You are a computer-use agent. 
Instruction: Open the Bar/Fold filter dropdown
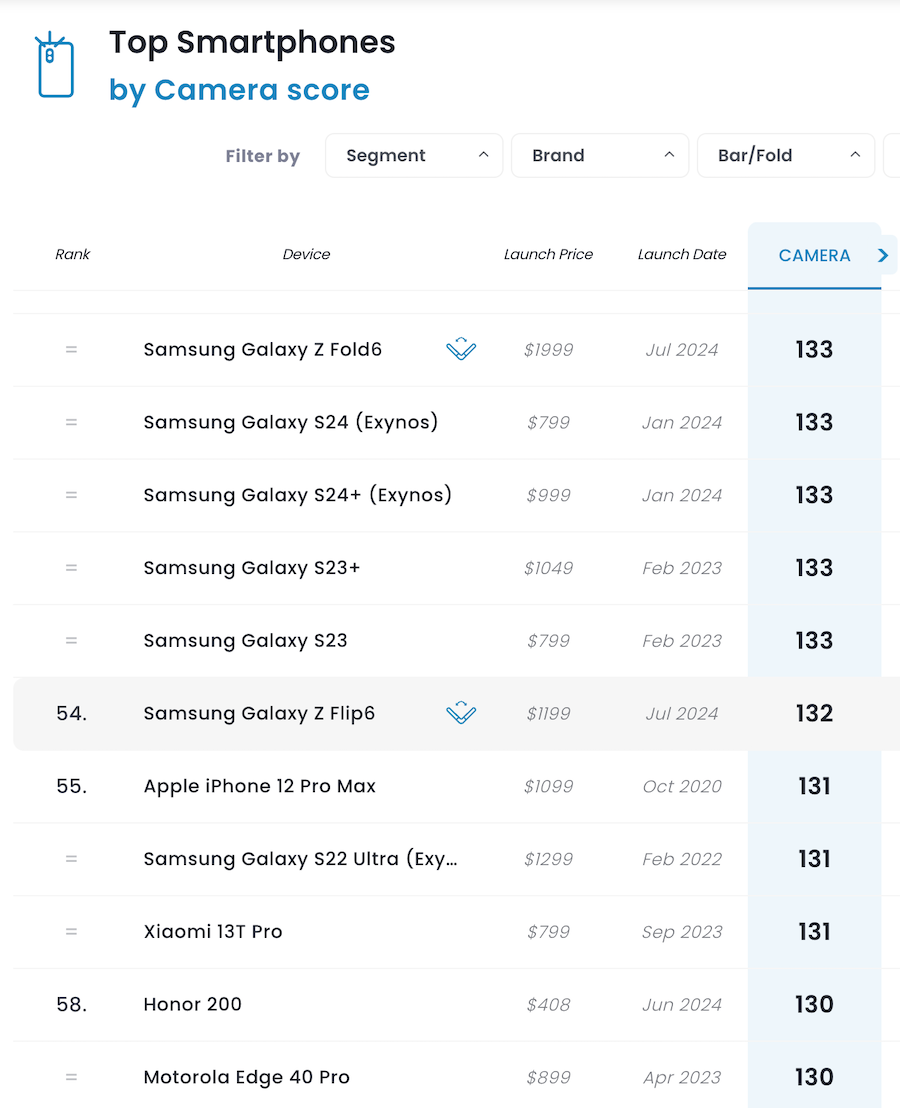[x=785, y=156]
